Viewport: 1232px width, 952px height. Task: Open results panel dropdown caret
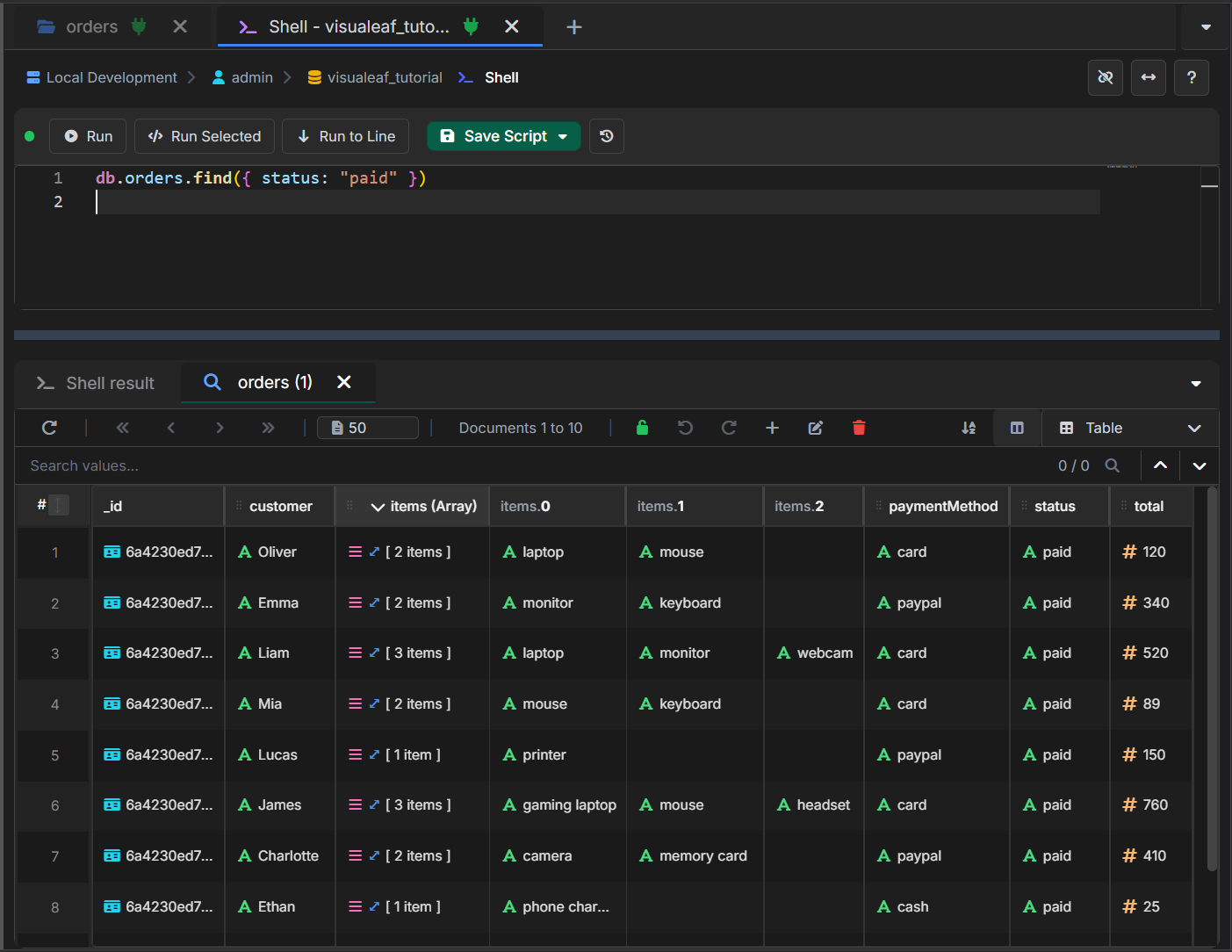1196,384
